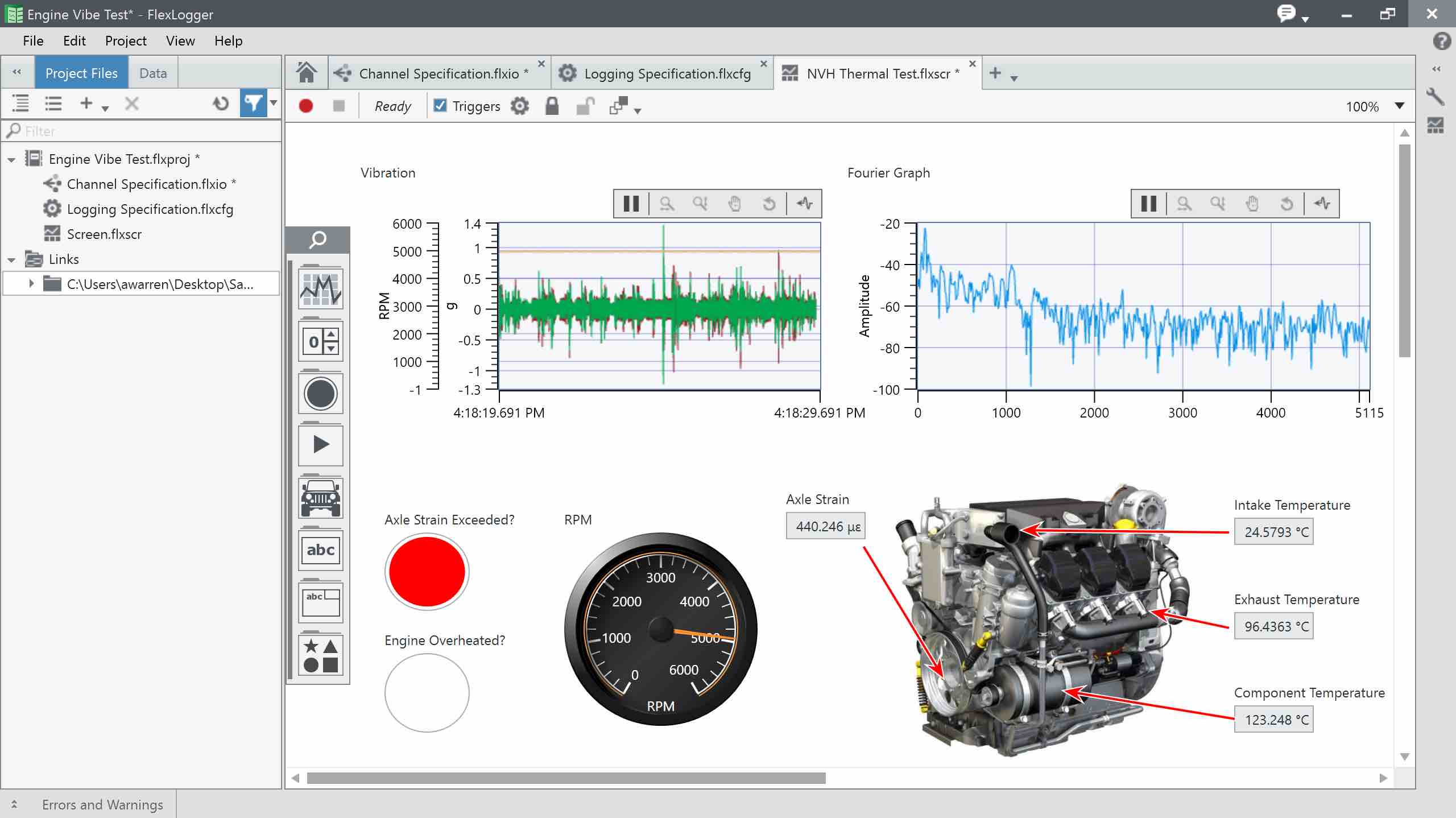Expand the C:\Users\awarren\Desktop folder link

click(32, 283)
